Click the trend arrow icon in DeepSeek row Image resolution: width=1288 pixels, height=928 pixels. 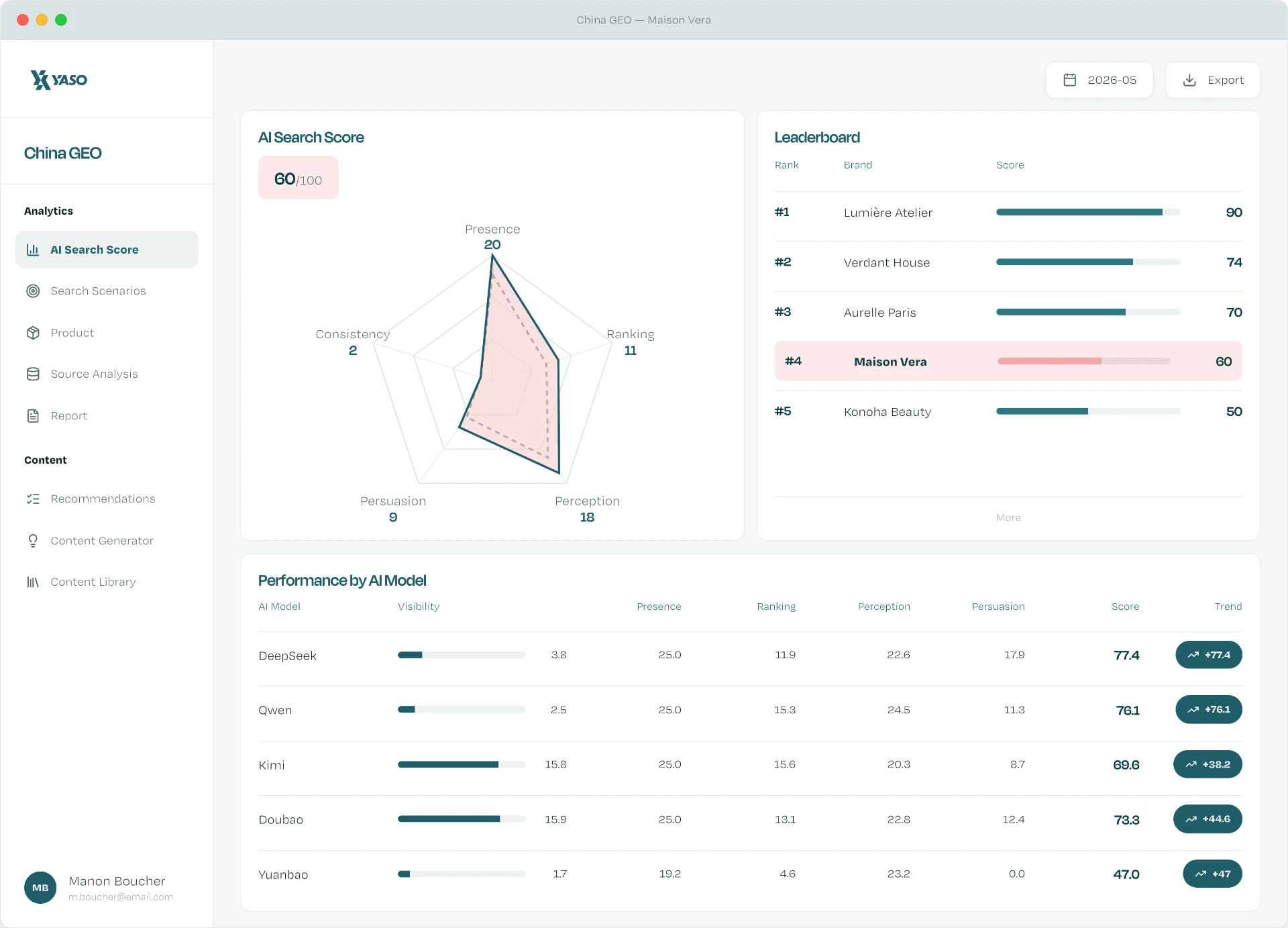(x=1193, y=655)
